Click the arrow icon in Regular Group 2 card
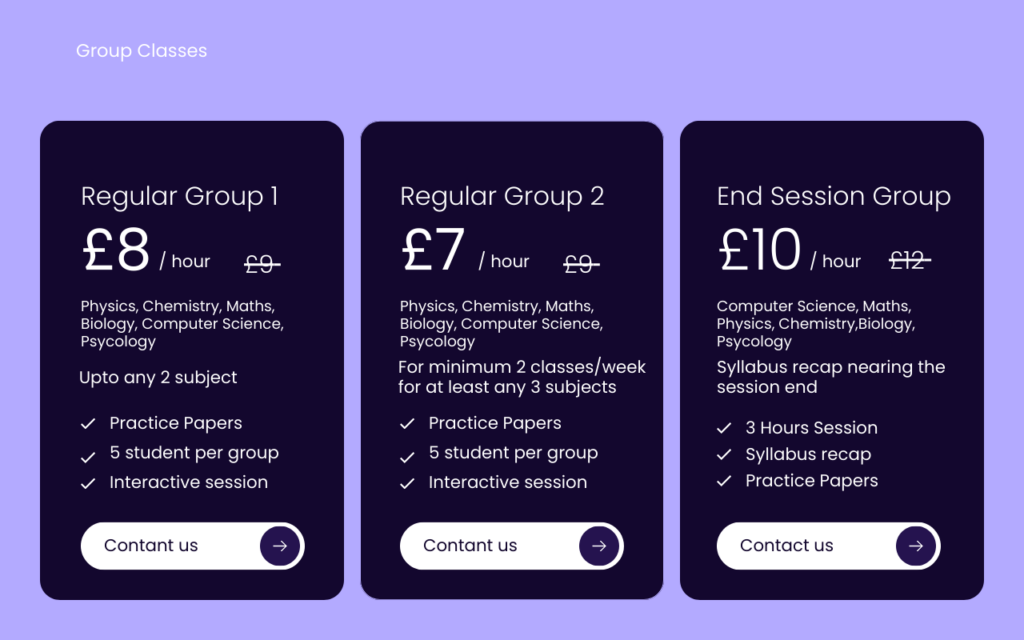The height and width of the screenshot is (640, 1024). pos(599,546)
